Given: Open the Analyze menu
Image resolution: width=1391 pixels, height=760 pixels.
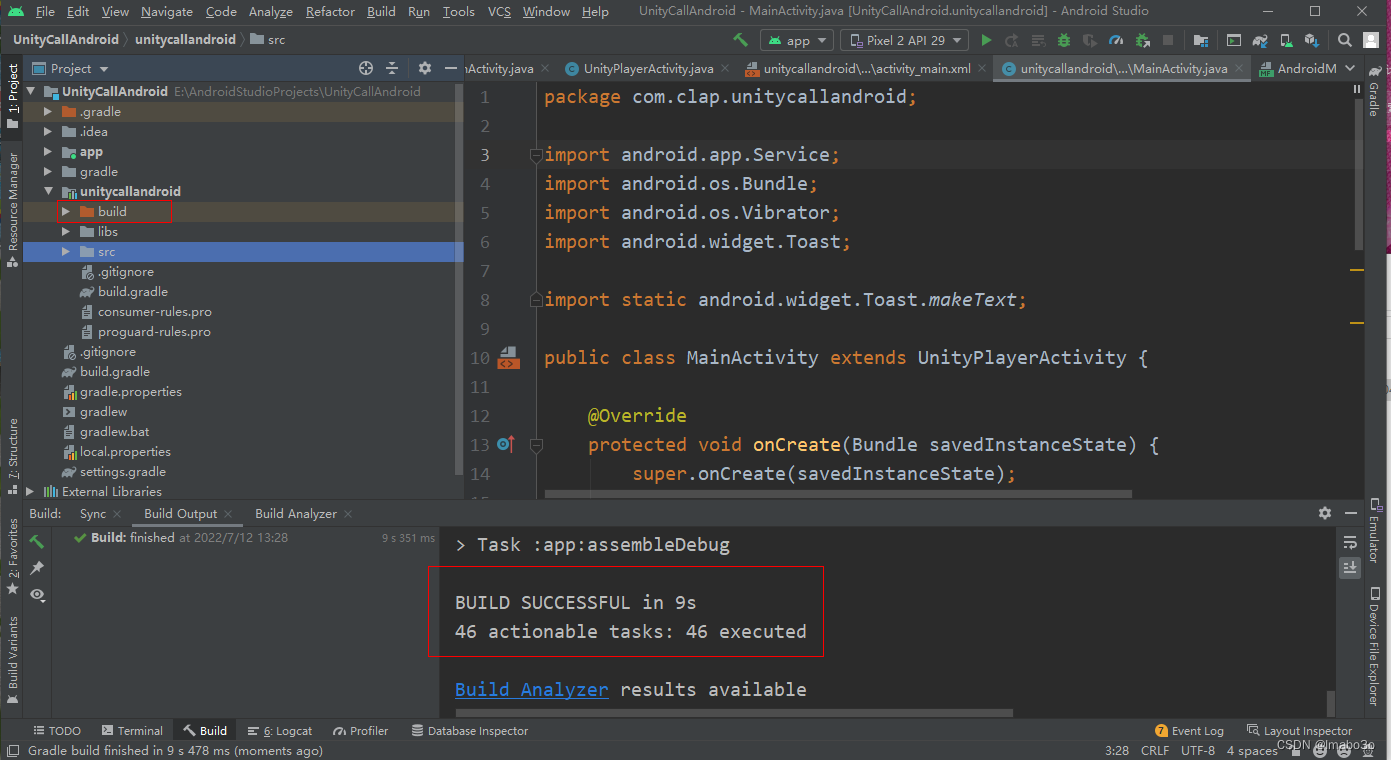Looking at the screenshot, I should point(270,12).
